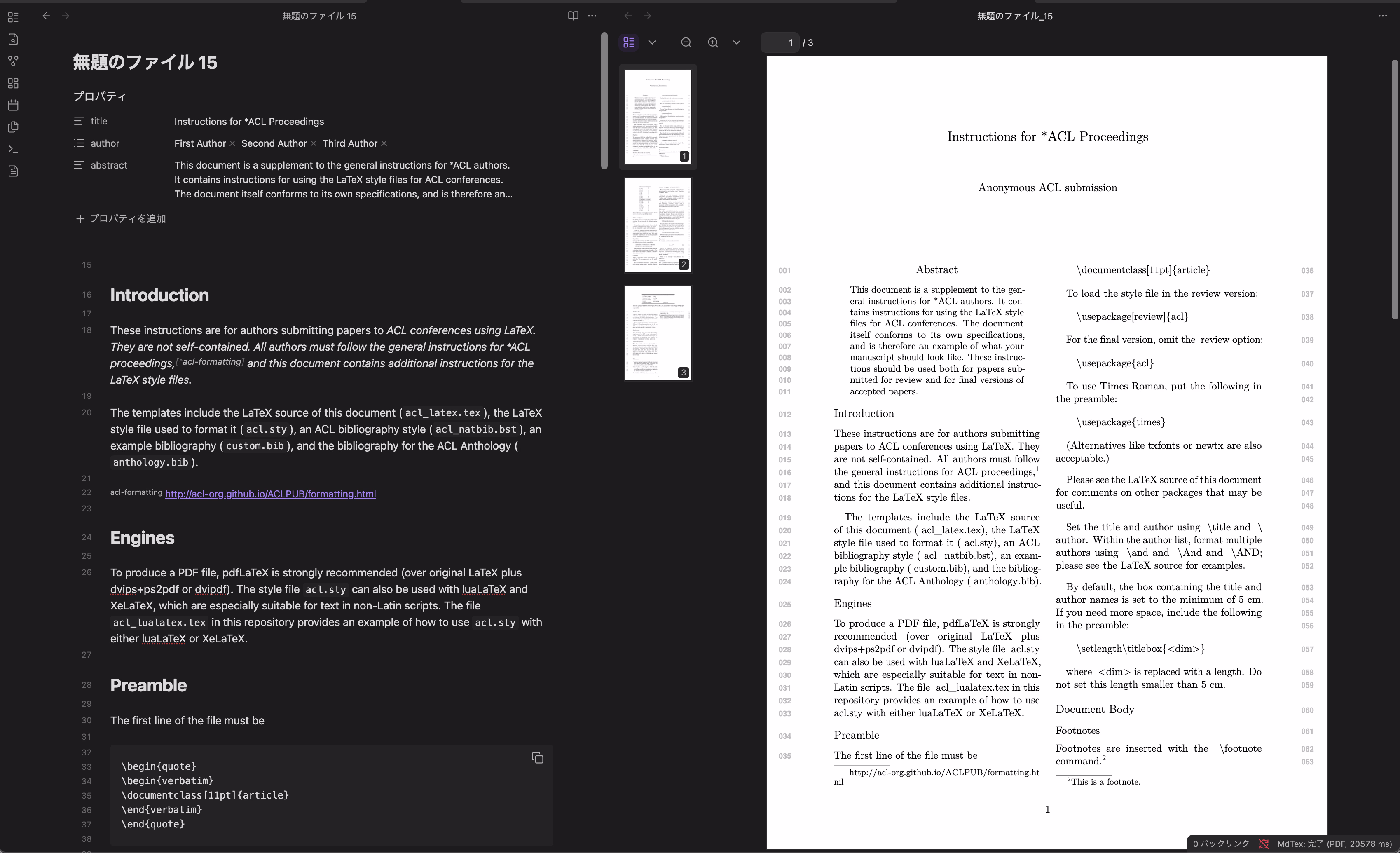Click the プロパティ section heading
This screenshot has width=1400, height=853.
click(100, 96)
